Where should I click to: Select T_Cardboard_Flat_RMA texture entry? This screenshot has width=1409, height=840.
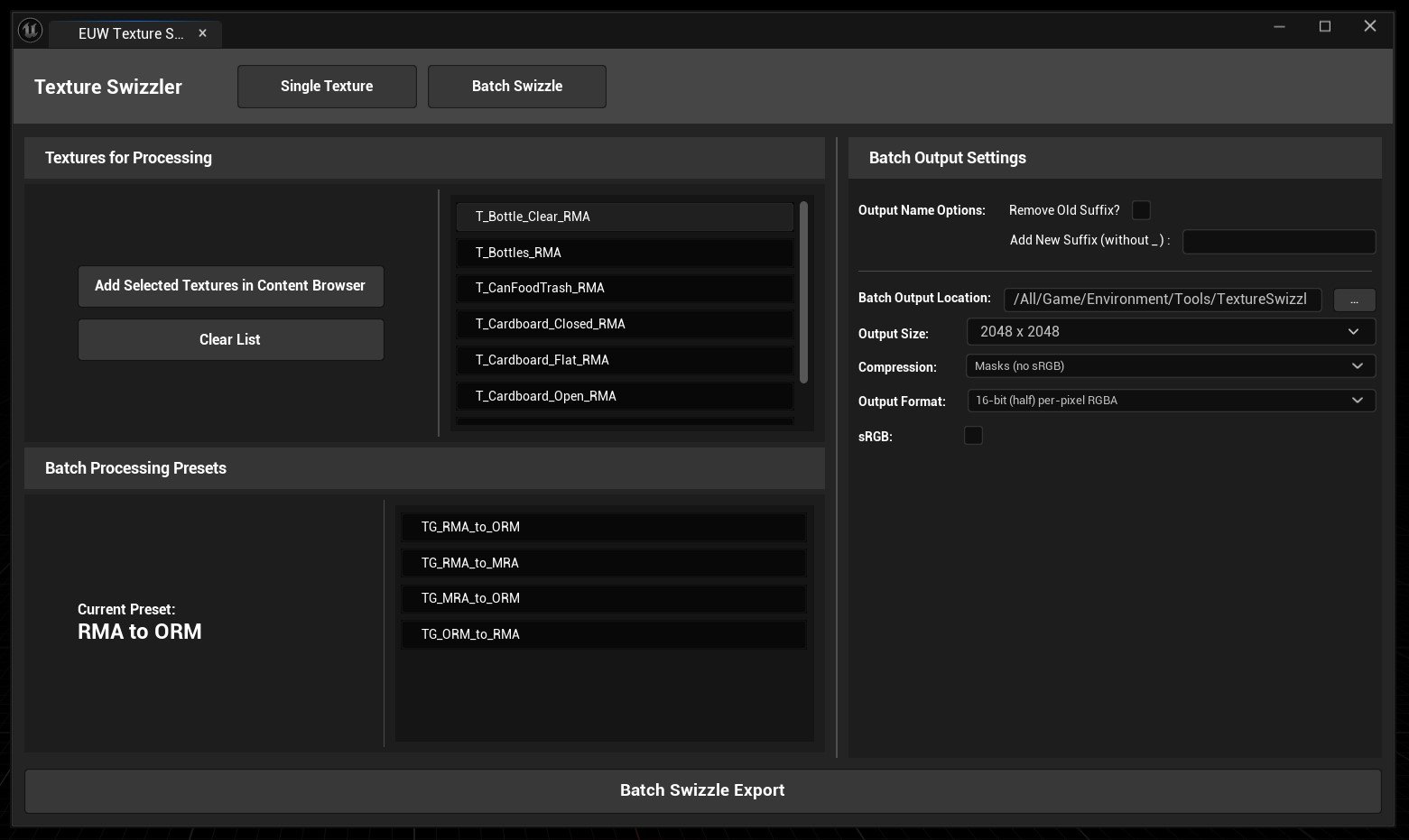[625, 360]
